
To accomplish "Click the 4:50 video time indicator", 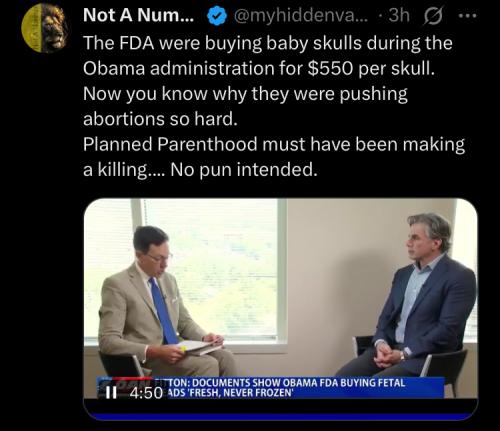I will (146, 393).
